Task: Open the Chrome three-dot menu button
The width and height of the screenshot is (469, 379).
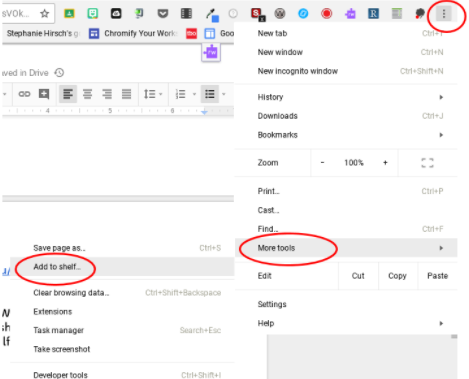Action: 444,14
